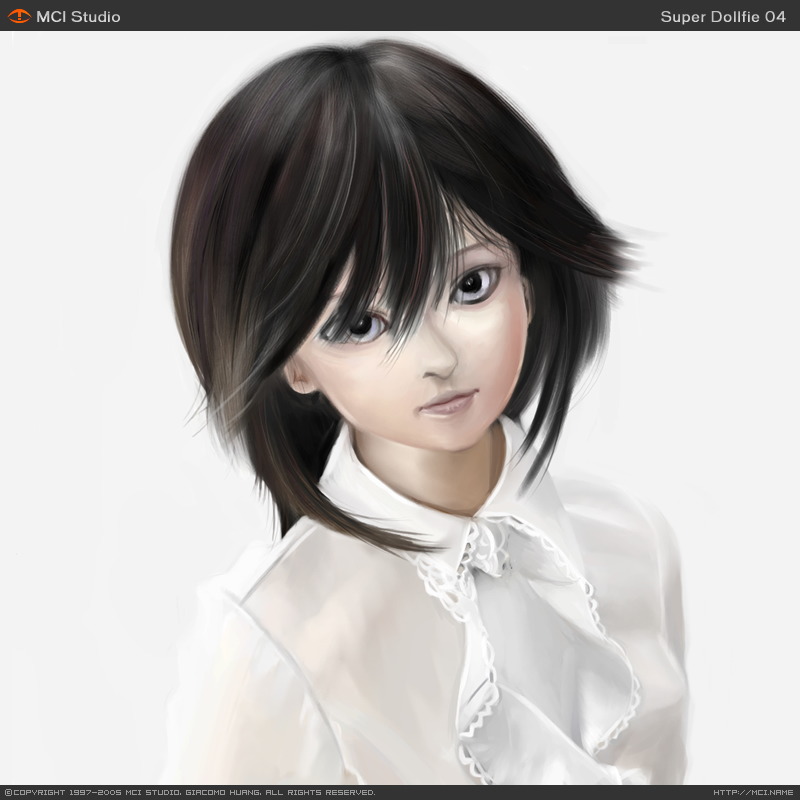Open the HTTP://MCI.NAME link

(x=753, y=792)
